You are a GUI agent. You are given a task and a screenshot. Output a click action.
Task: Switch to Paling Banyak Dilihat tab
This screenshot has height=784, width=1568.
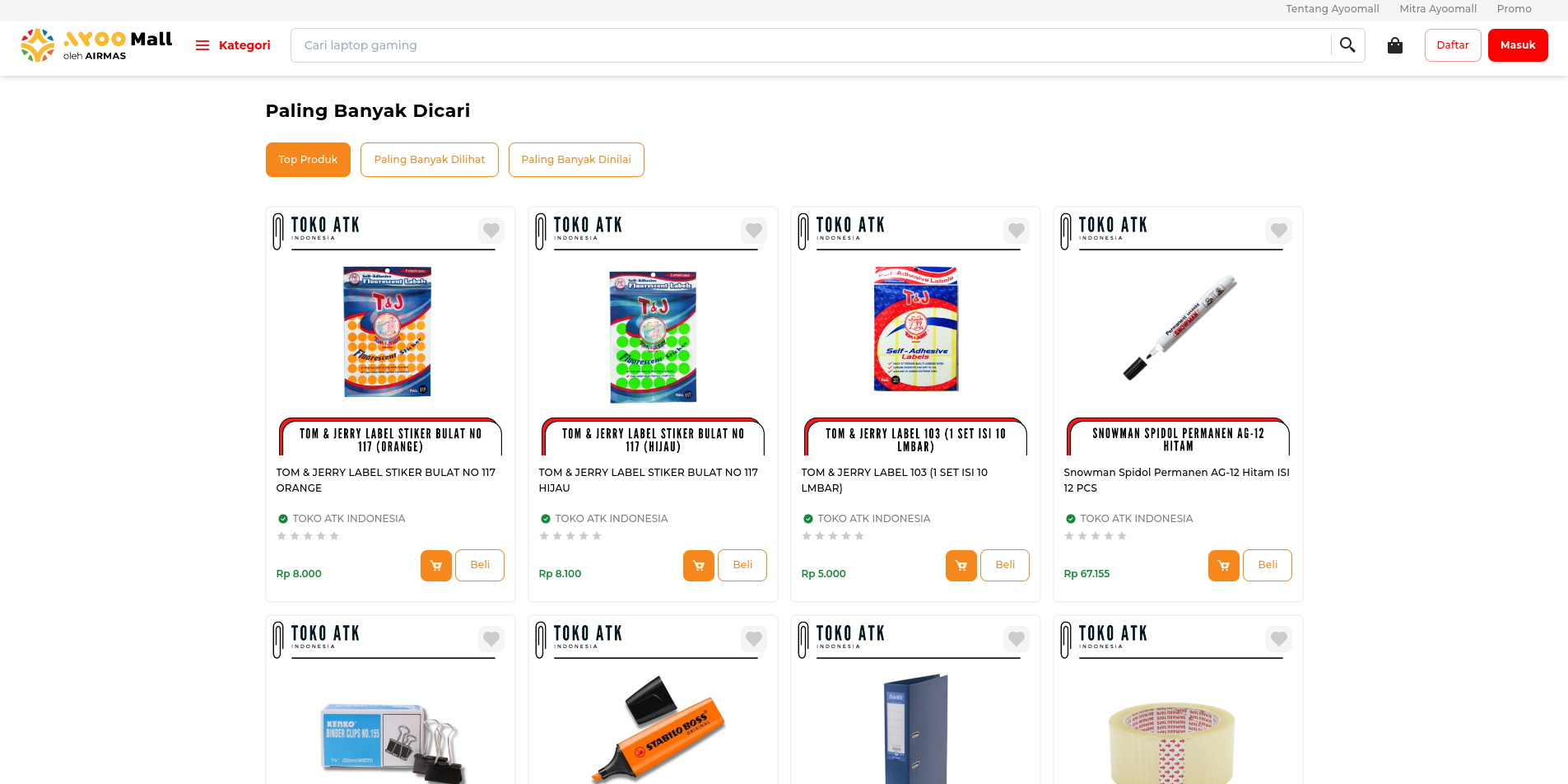pos(429,160)
